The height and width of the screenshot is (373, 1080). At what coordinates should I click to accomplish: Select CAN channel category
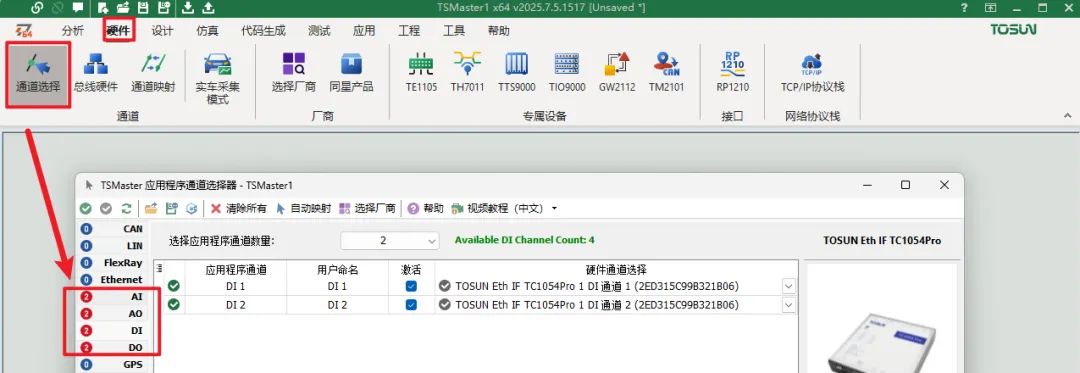click(x=112, y=228)
